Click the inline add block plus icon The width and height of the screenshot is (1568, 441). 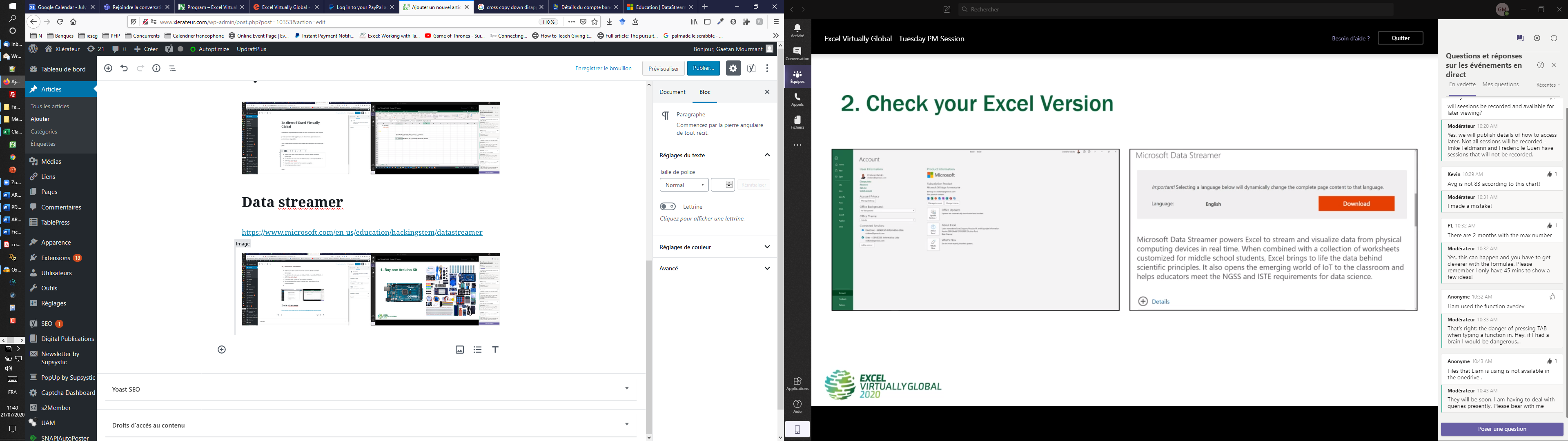tap(222, 350)
